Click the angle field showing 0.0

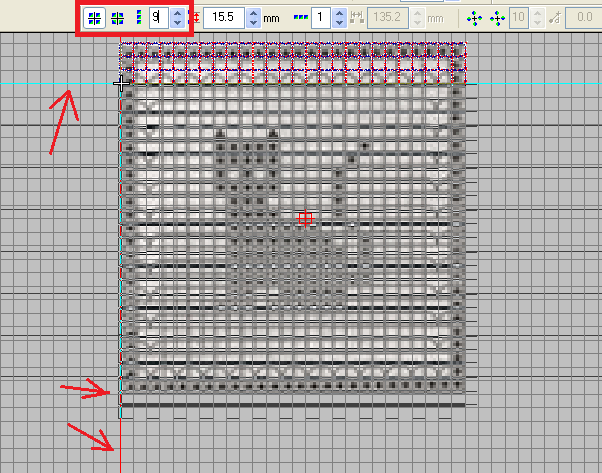pos(584,18)
